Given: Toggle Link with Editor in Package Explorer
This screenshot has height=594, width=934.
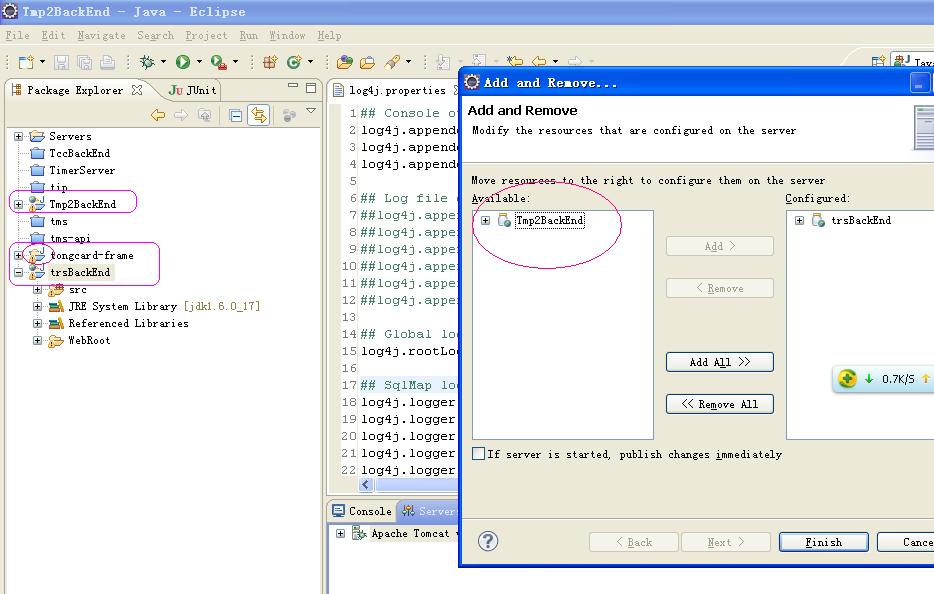Looking at the screenshot, I should click(x=259, y=115).
